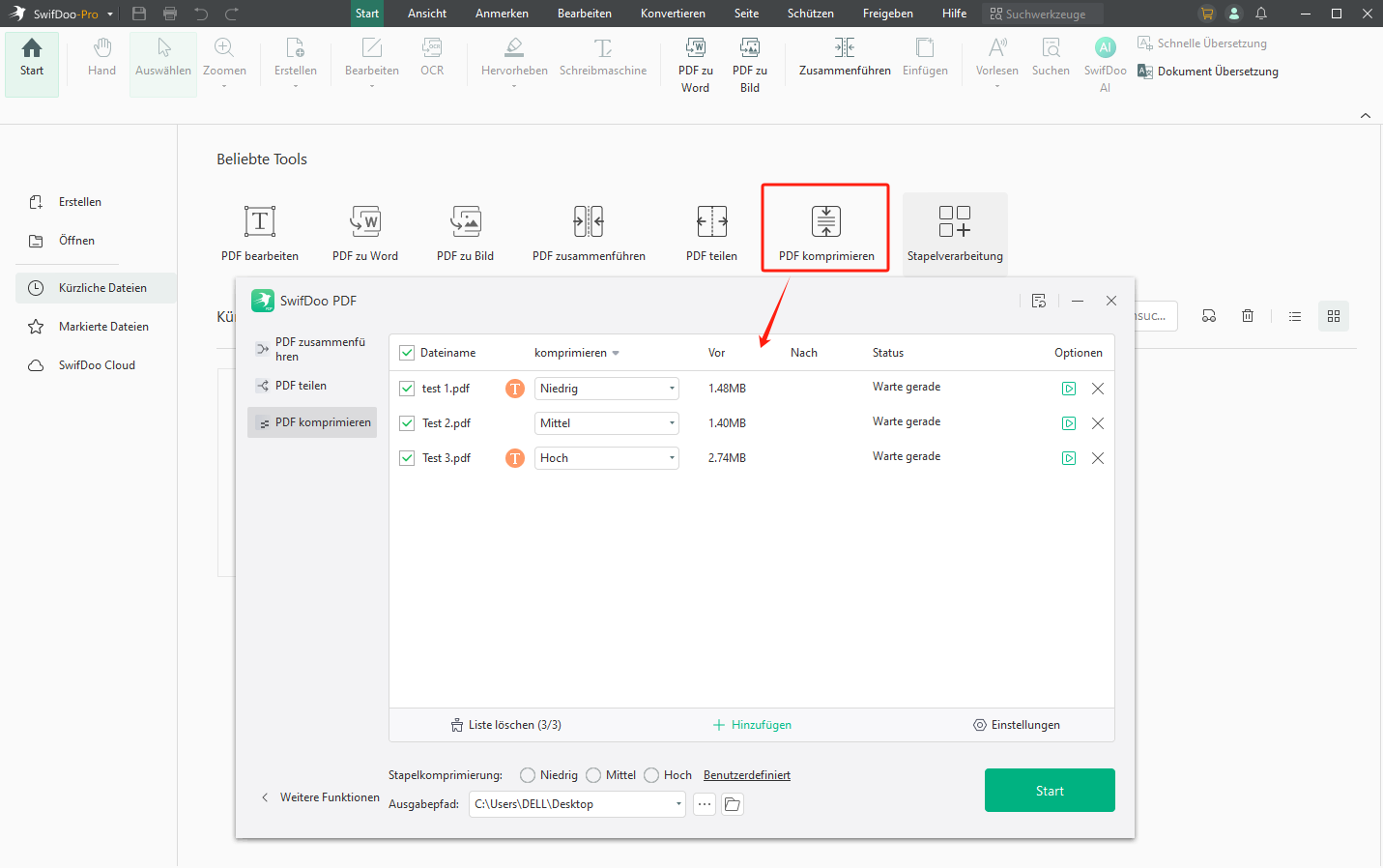1383x868 pixels.
Task: Open Mittel compression dropdown for Test 2.pdf
Action: click(607, 423)
